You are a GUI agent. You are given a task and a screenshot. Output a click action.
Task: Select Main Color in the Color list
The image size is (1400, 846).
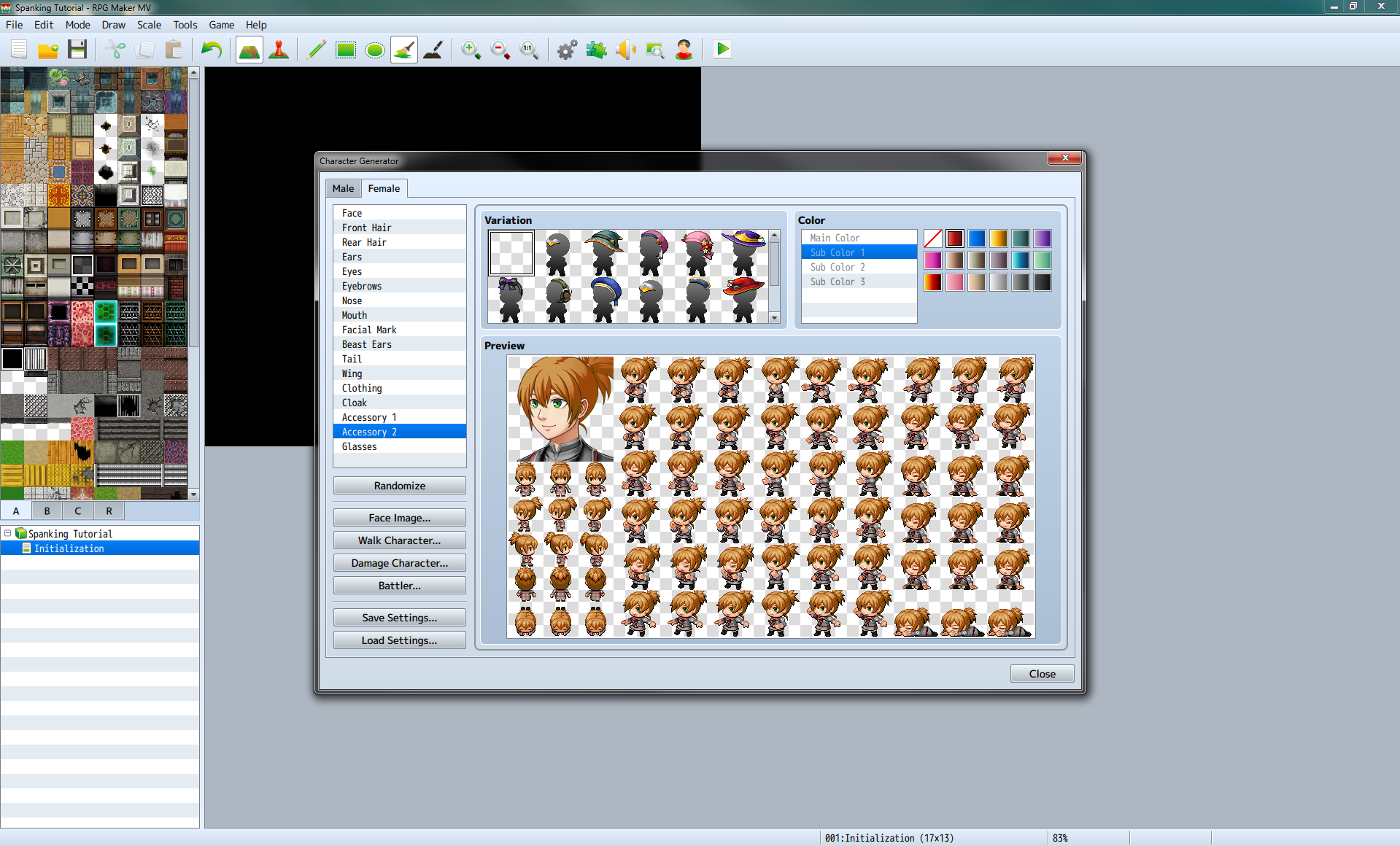tap(859, 238)
